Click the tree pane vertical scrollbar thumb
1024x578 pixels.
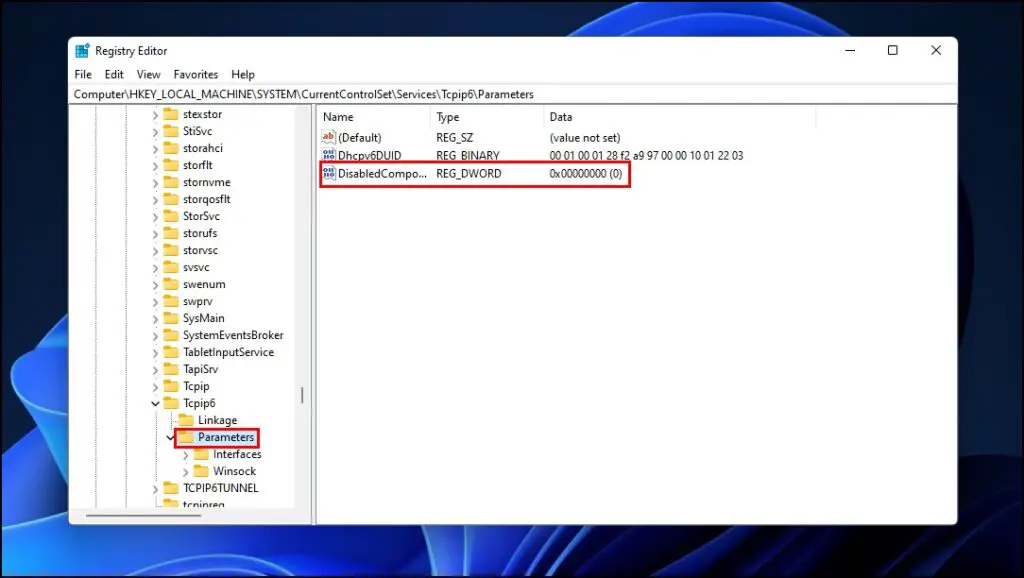click(302, 395)
